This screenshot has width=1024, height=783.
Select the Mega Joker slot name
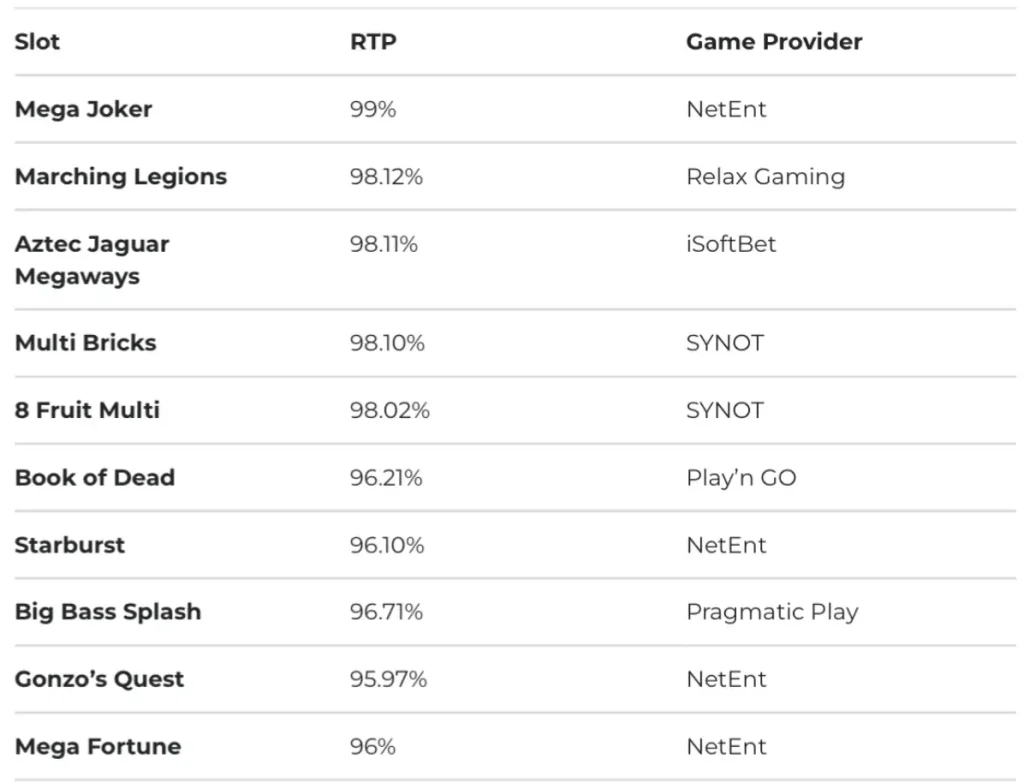(x=83, y=109)
